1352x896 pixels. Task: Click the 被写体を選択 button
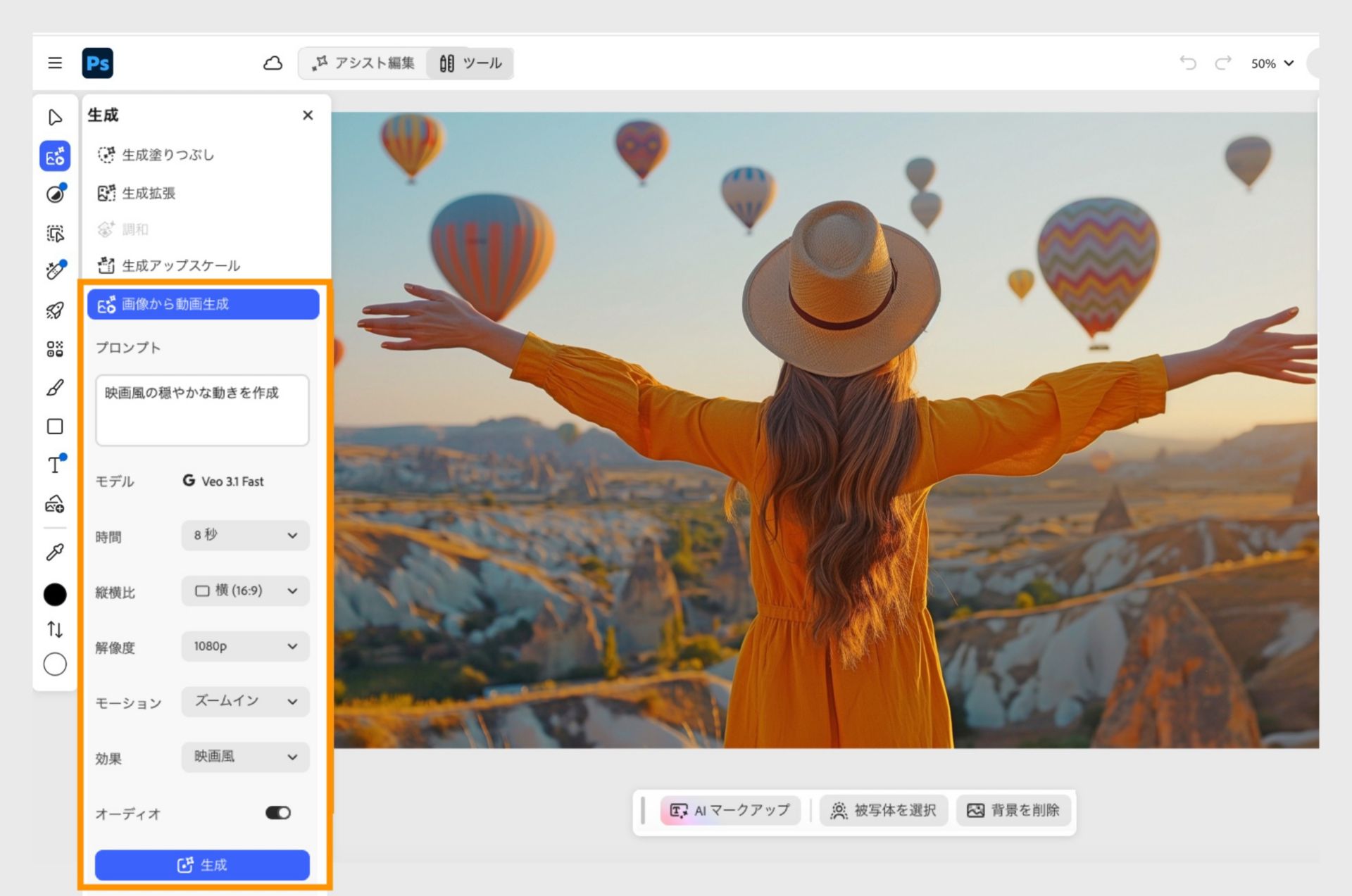(884, 811)
